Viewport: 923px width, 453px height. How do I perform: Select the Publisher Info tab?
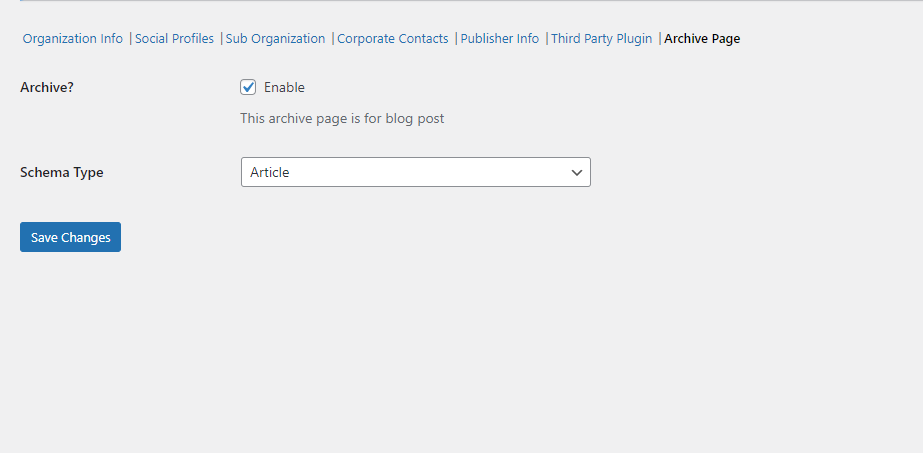click(x=499, y=39)
